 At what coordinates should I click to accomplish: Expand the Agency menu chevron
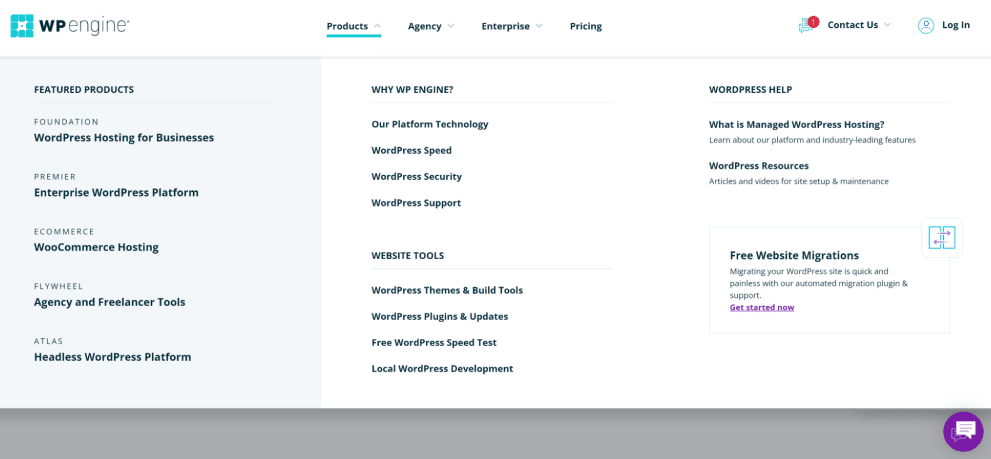451,26
